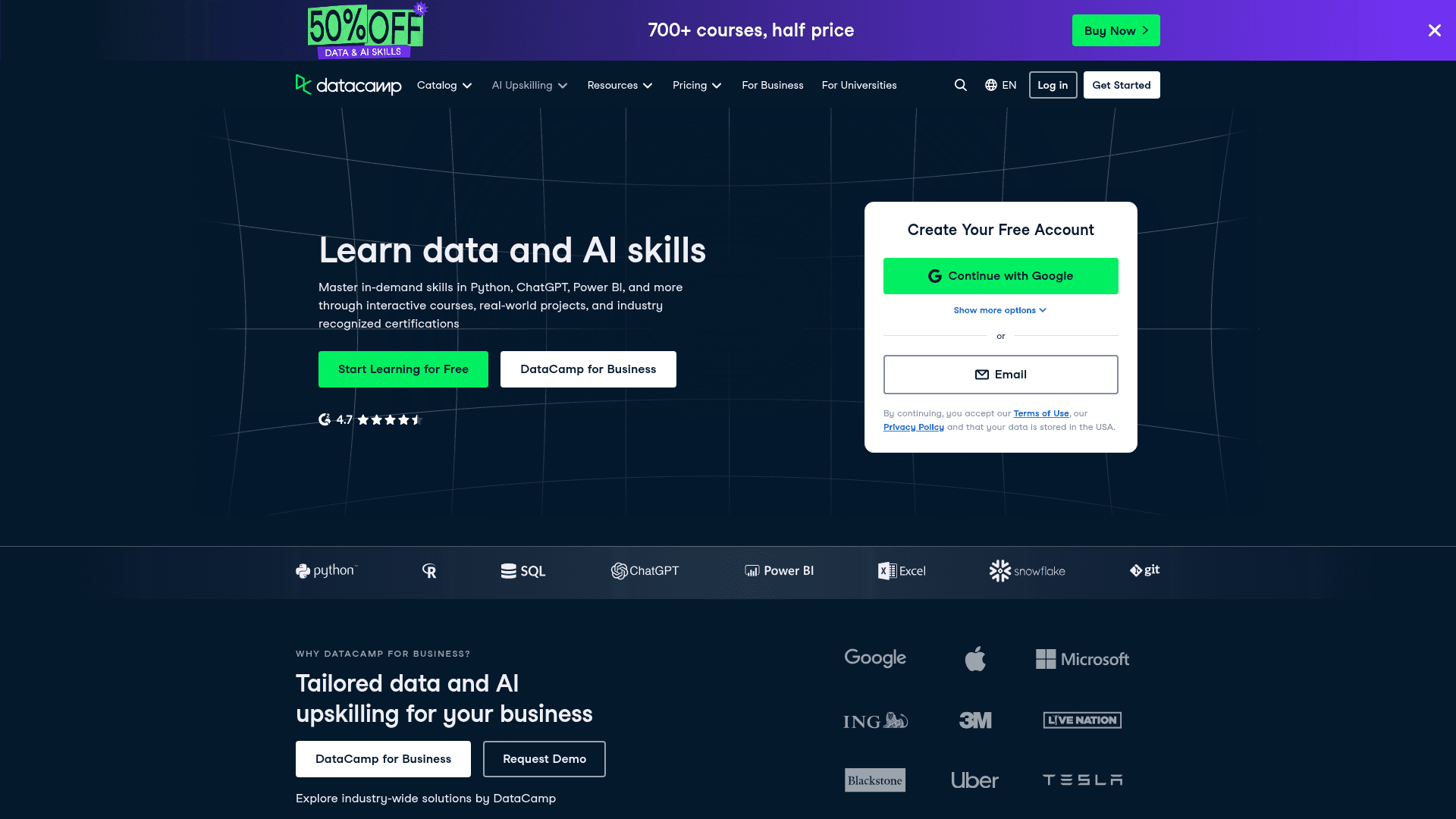The width and height of the screenshot is (1456, 819).
Task: Close the promo banner with X
Action: pos(1435,30)
